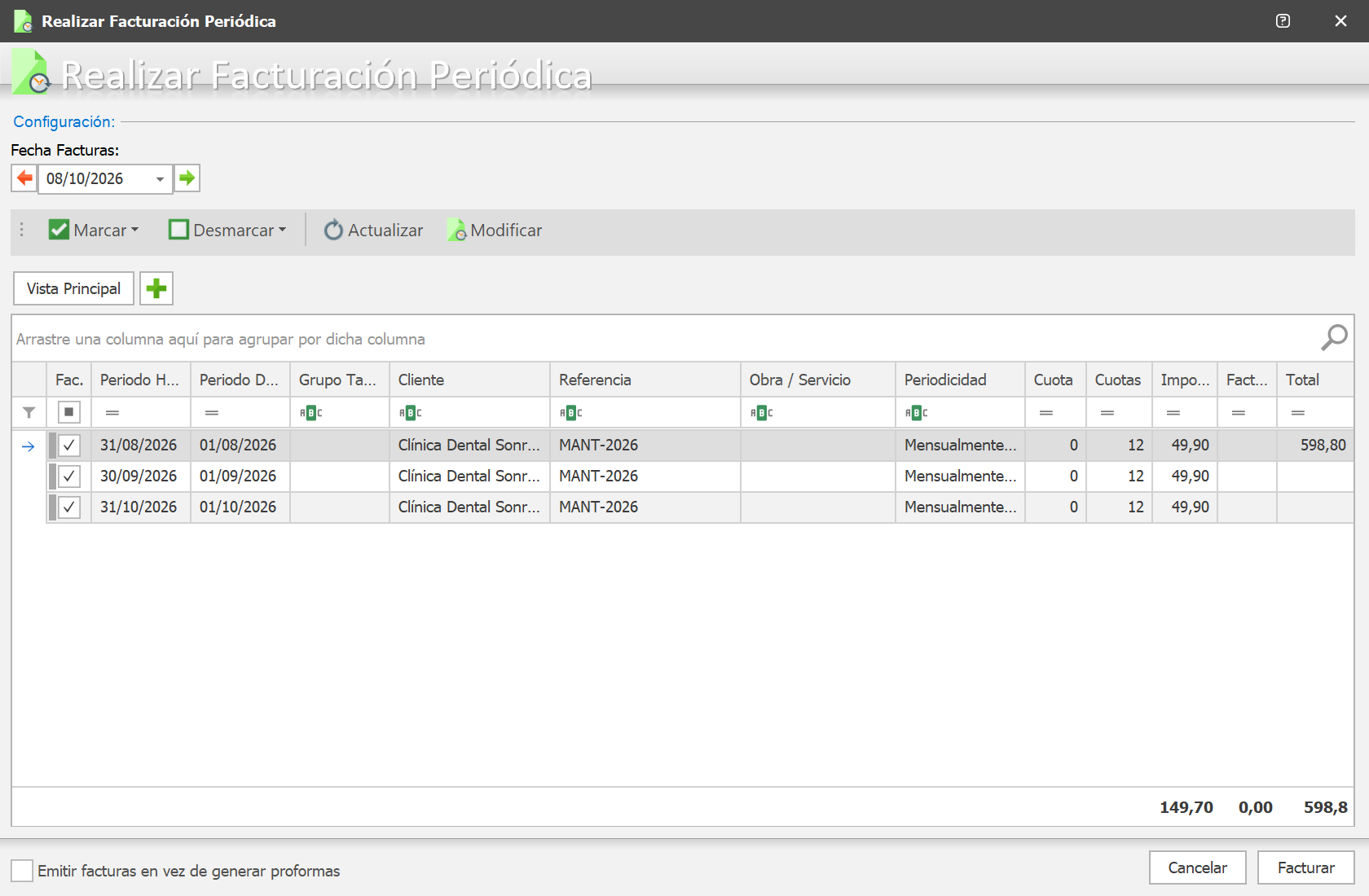Add a new view with green plus

(x=156, y=288)
